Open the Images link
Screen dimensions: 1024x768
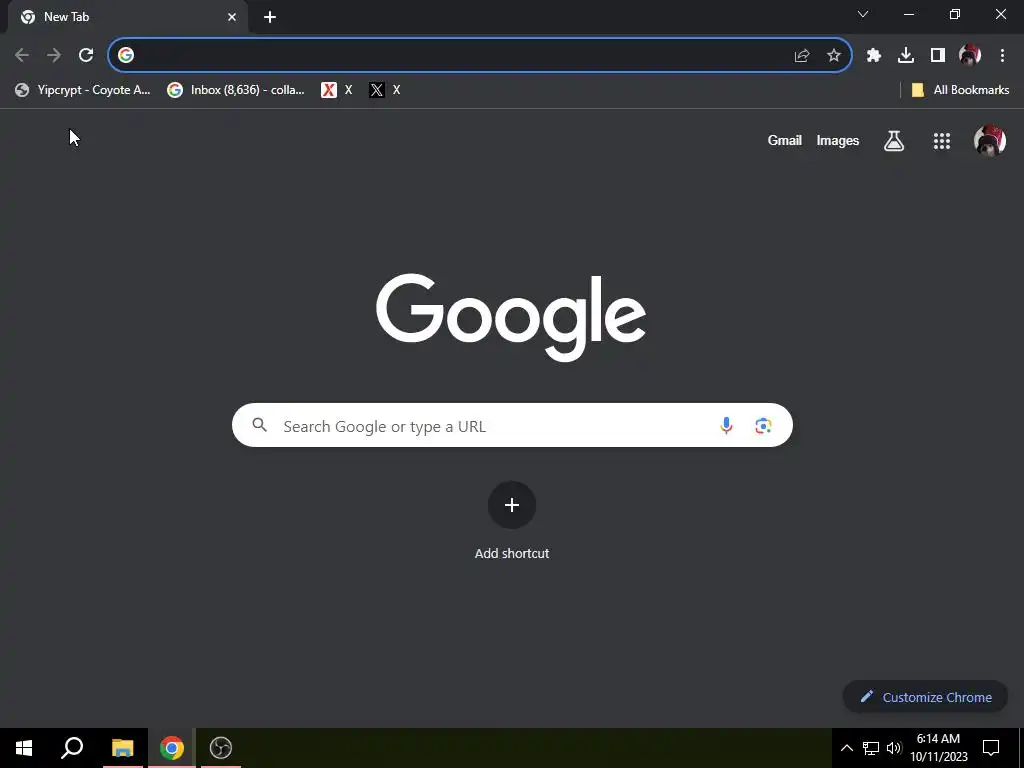pos(838,140)
